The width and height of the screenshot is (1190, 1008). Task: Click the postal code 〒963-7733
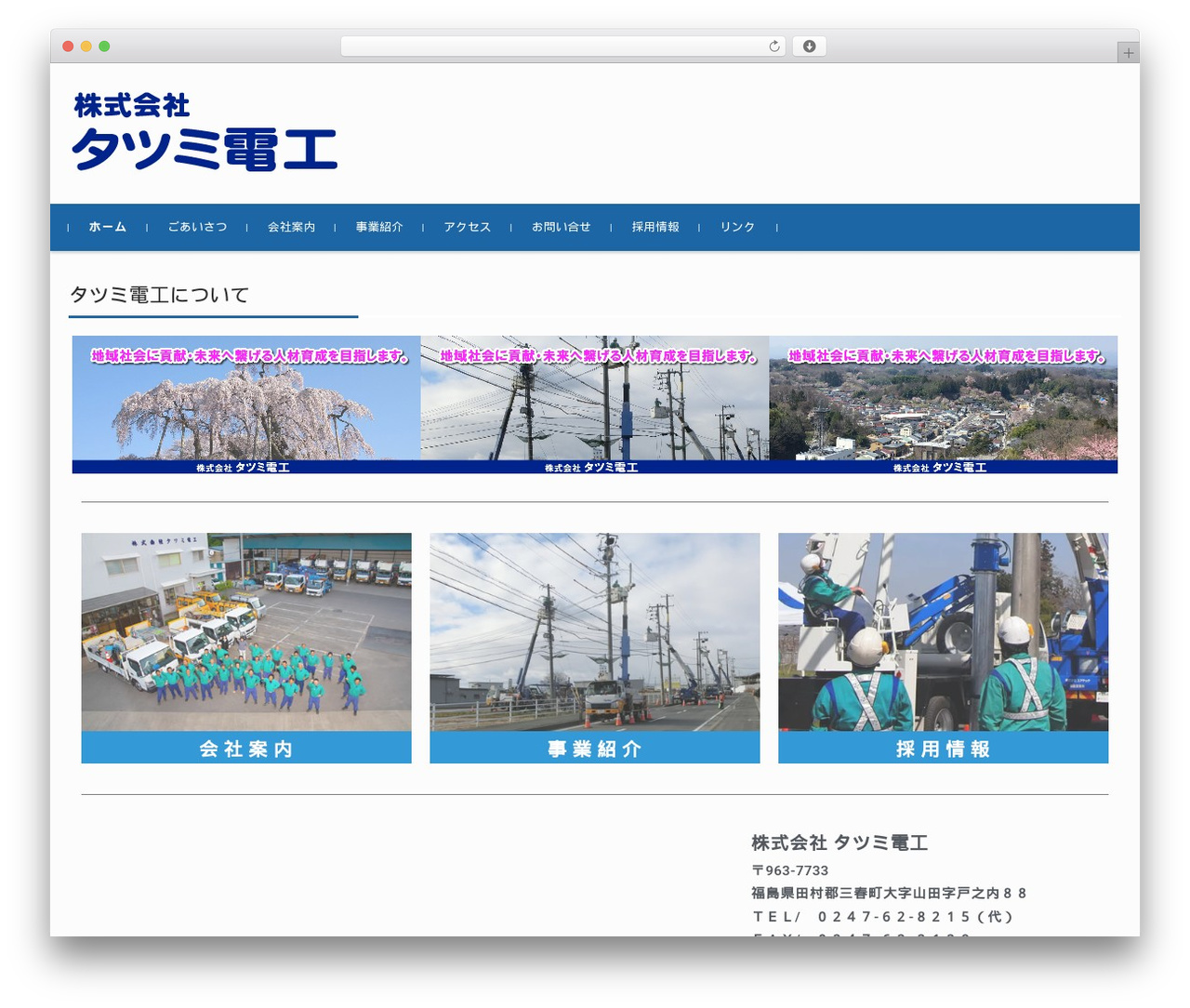point(790,870)
